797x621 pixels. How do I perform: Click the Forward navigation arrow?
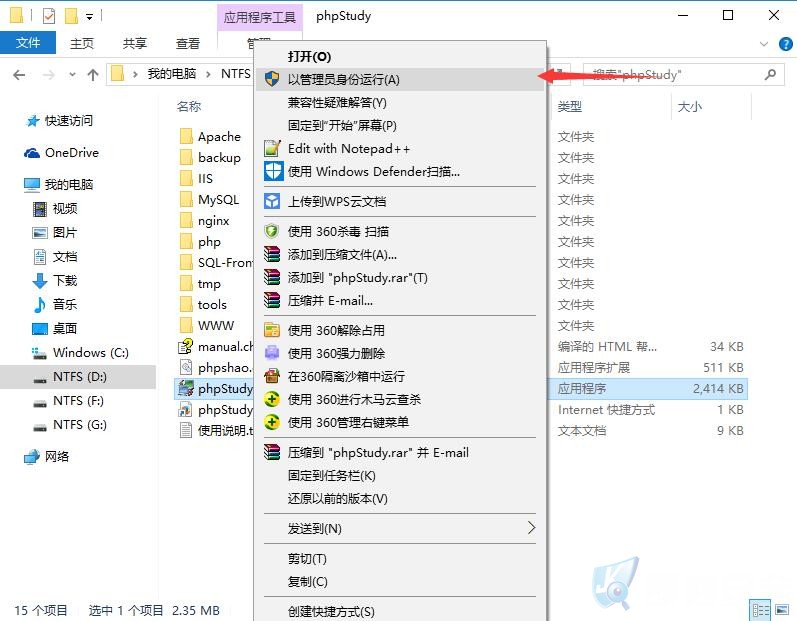(x=49, y=75)
